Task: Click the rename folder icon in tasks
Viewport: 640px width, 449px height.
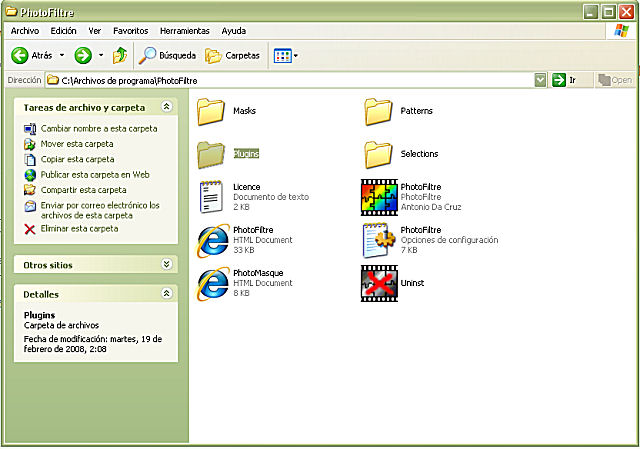Action: (30, 129)
